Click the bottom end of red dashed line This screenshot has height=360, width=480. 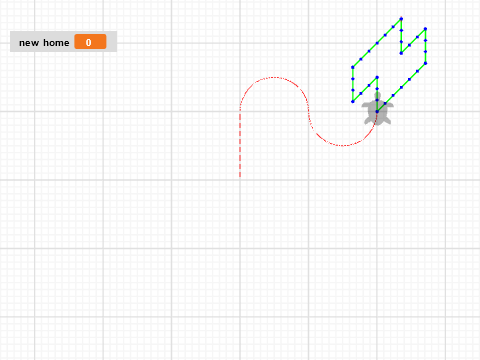pos(240,176)
